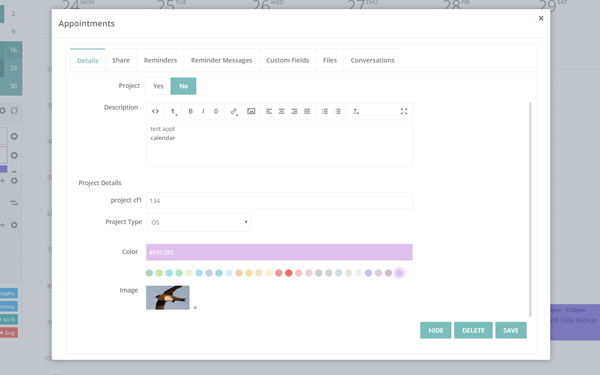Click the project cf1 input field
The image size is (600, 375).
(x=279, y=201)
